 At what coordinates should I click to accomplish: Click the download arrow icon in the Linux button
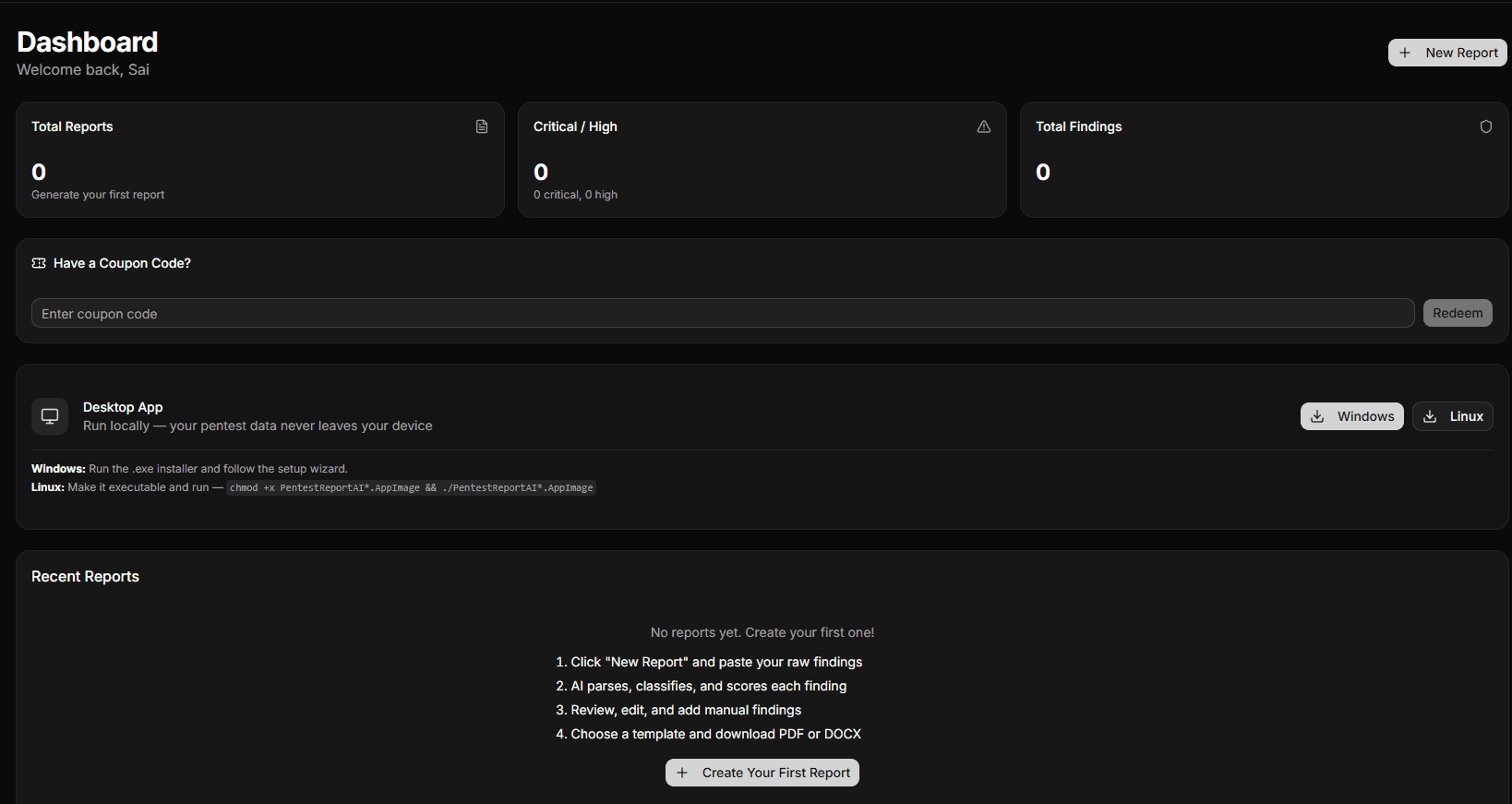click(x=1430, y=416)
